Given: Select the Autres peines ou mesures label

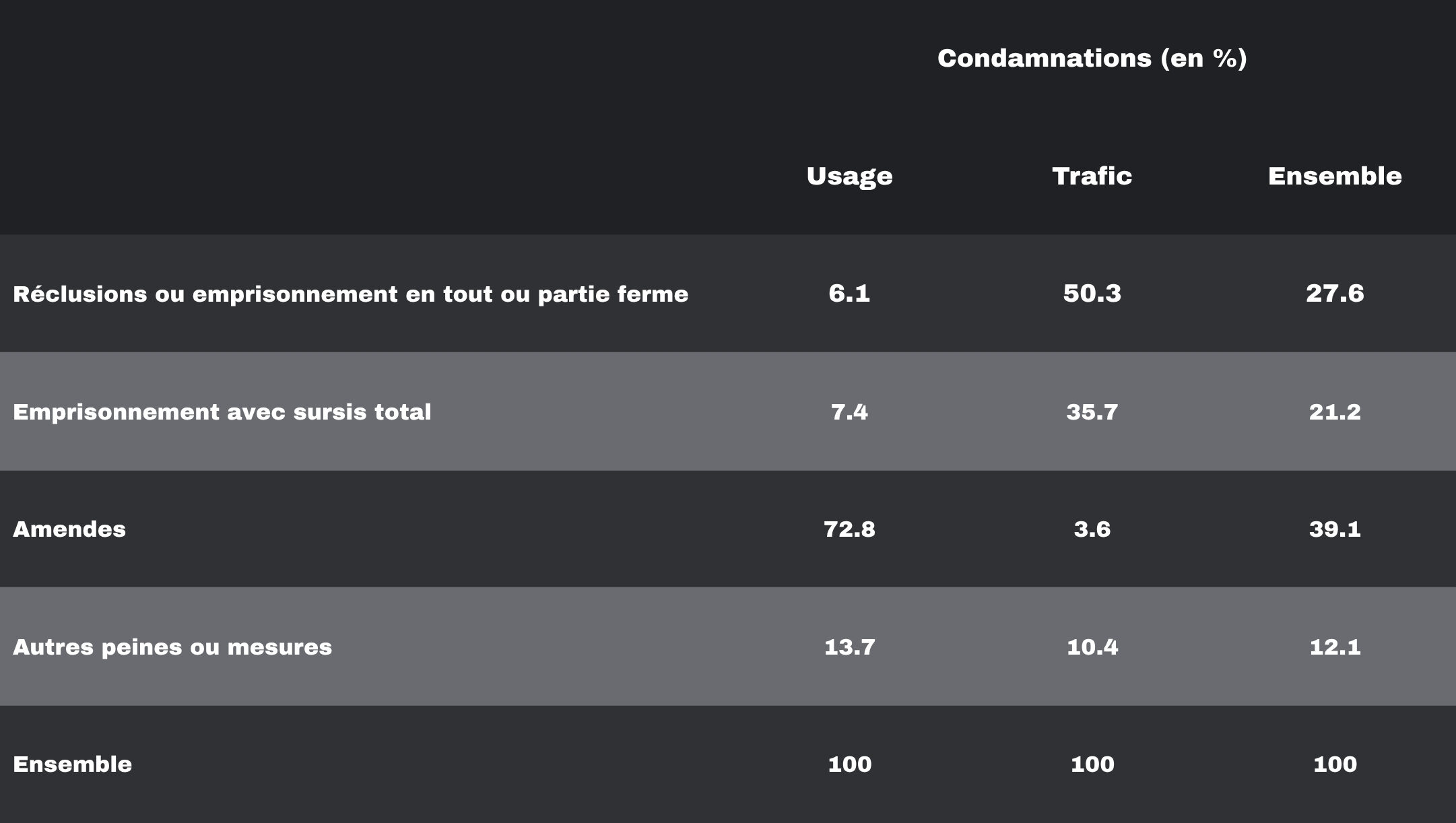Looking at the screenshot, I should pyautogui.click(x=172, y=647).
